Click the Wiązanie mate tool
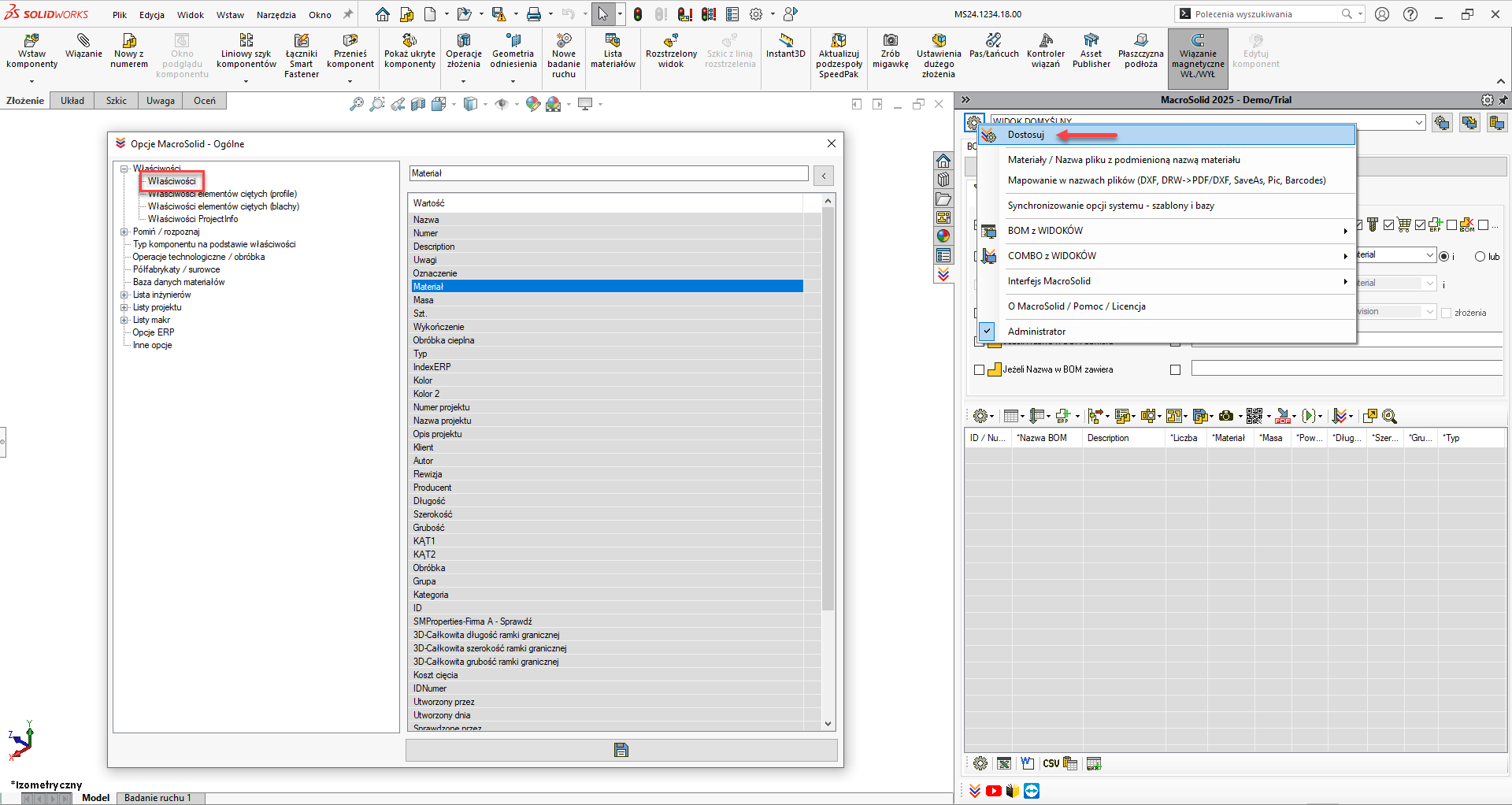This screenshot has width=1512, height=805. point(83,47)
